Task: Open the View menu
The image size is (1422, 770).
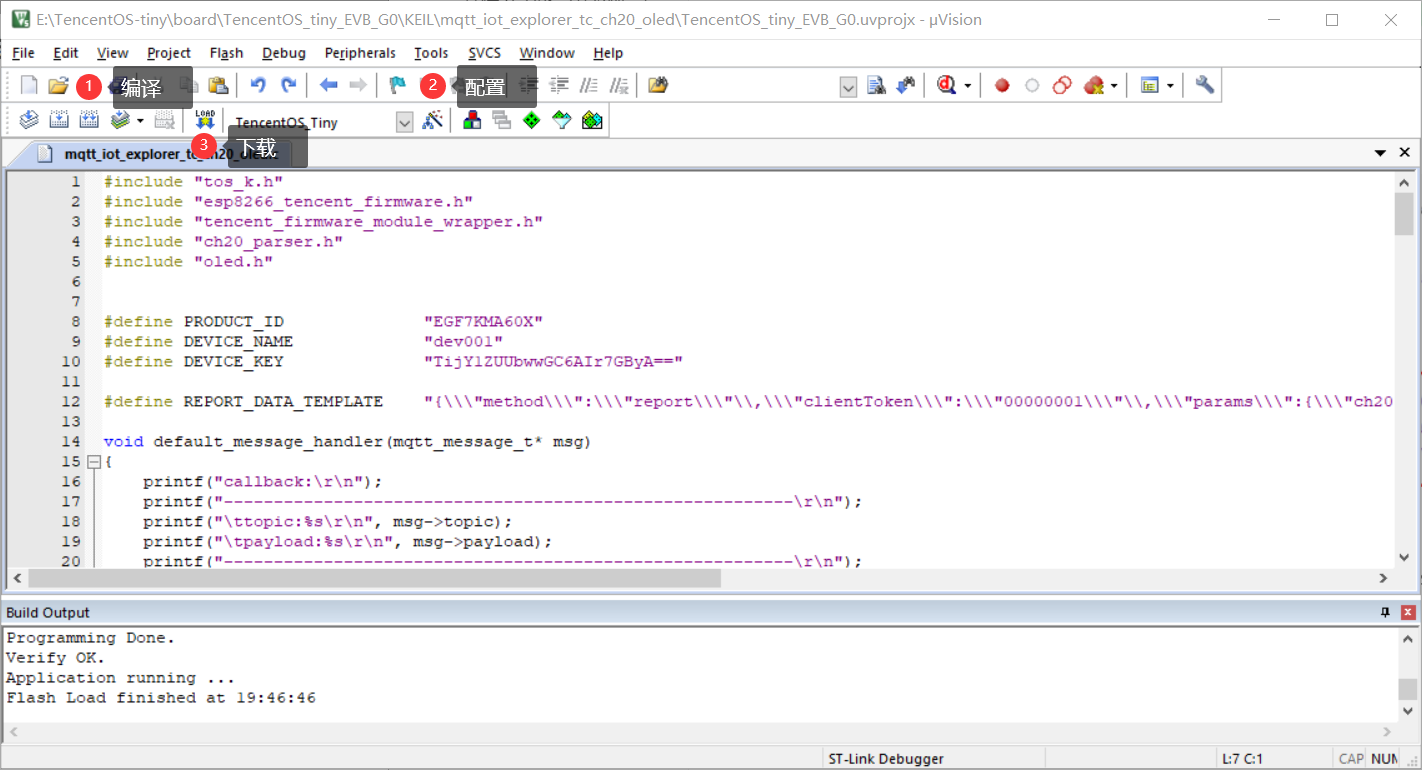Action: click(x=112, y=53)
